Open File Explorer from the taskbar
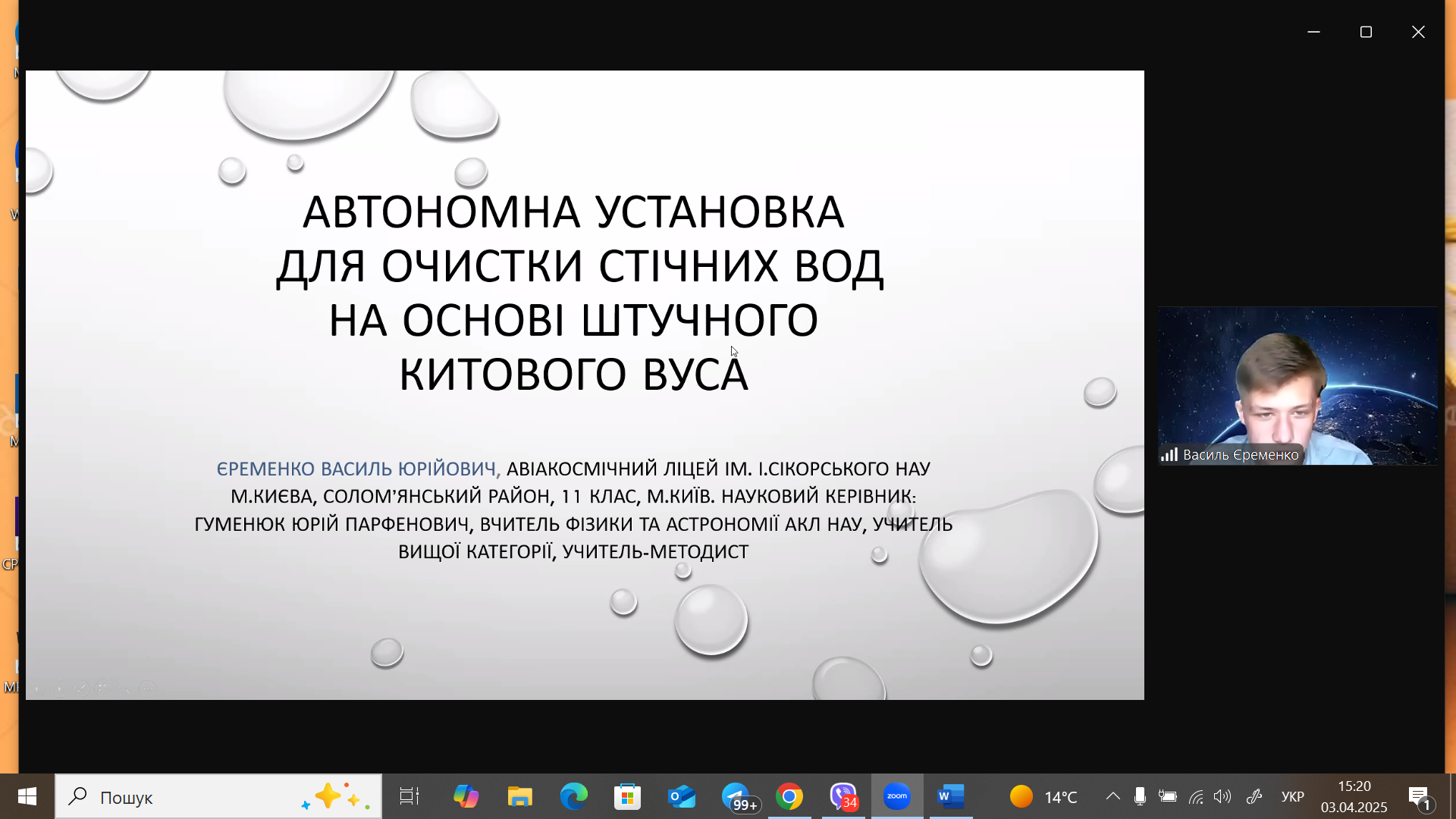 [520, 796]
